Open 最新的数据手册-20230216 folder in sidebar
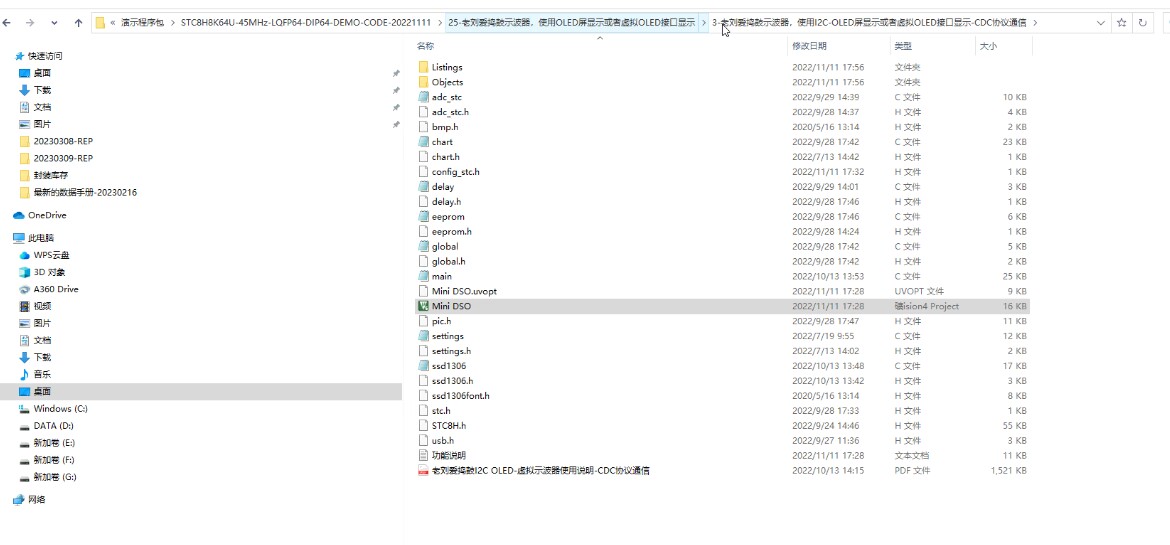The height and width of the screenshot is (545, 1170). coord(85,193)
